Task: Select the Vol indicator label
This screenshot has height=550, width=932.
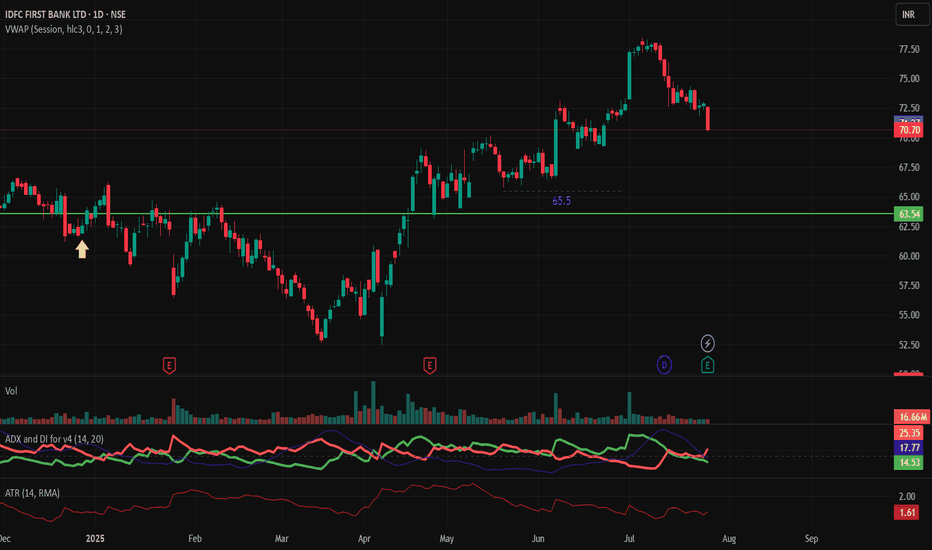Action: [x=11, y=391]
